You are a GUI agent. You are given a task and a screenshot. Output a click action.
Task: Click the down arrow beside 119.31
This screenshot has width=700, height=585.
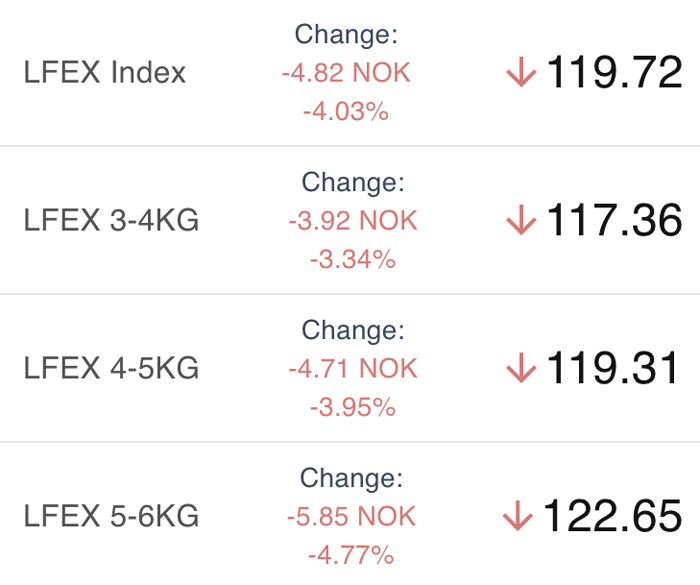tap(521, 368)
